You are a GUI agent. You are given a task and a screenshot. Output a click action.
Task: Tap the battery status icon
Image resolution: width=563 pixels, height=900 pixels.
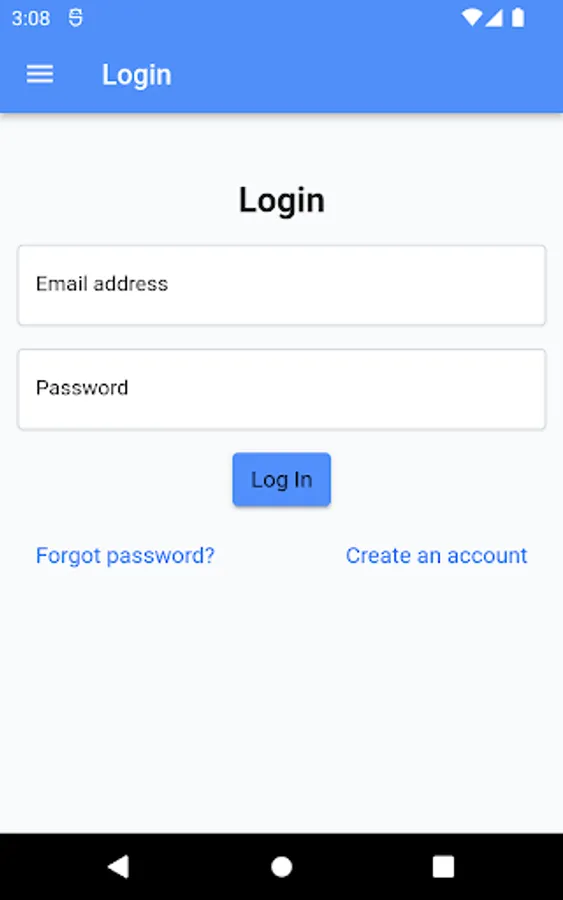[x=518, y=18]
